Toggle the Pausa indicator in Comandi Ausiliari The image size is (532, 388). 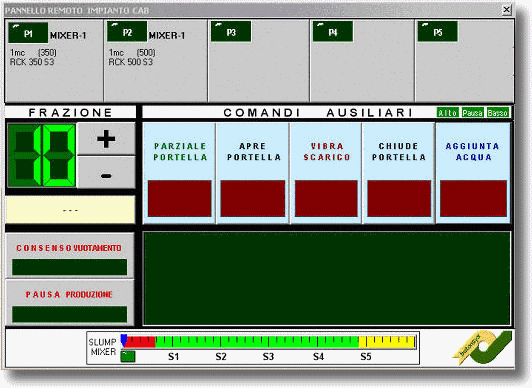(473, 113)
